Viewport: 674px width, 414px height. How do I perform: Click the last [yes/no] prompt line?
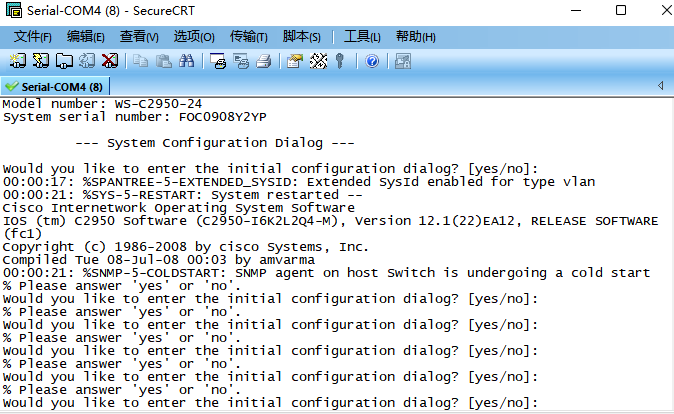(270, 403)
